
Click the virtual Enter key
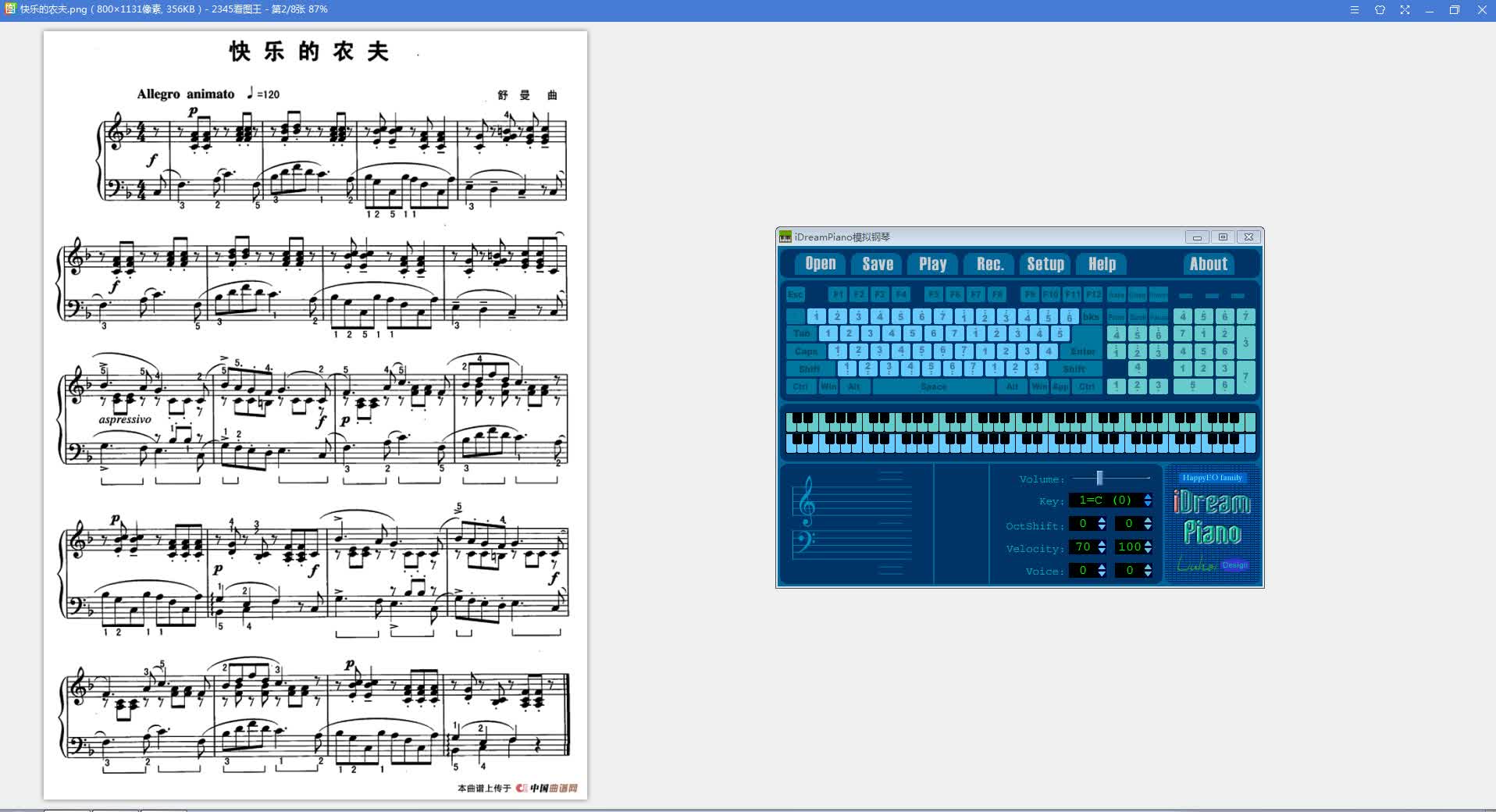(1082, 351)
